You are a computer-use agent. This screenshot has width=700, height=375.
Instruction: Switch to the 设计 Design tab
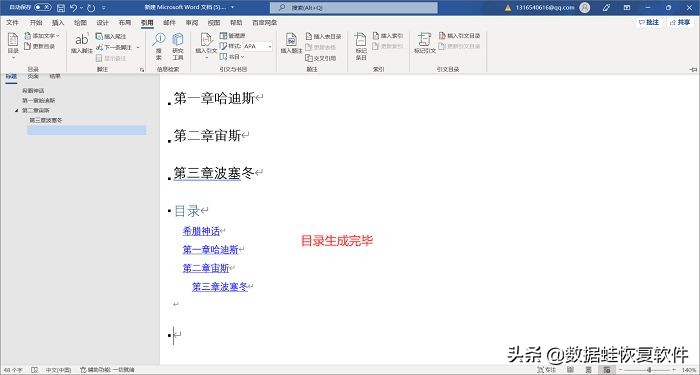pyautogui.click(x=103, y=22)
